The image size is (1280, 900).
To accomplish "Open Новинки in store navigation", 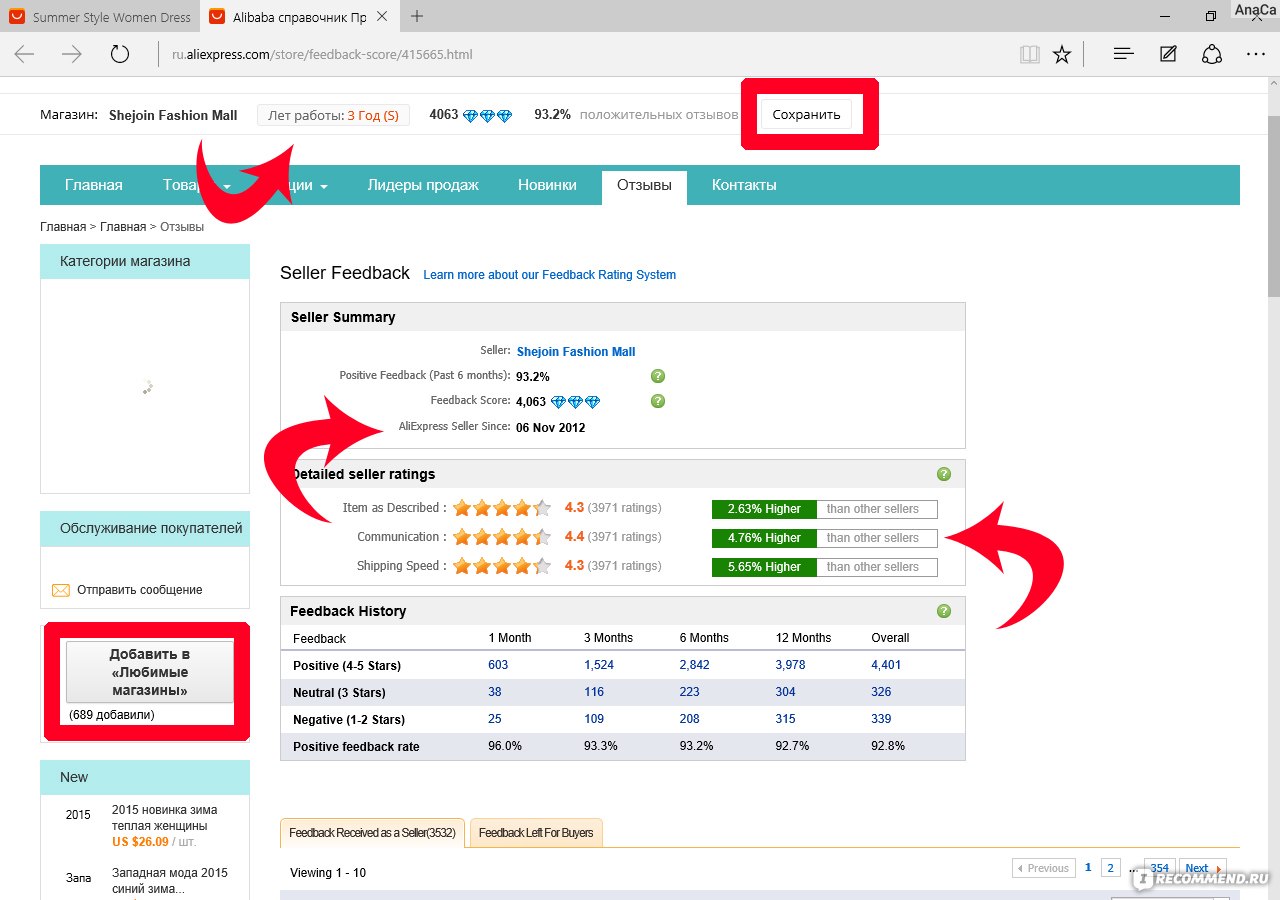I will coord(547,185).
